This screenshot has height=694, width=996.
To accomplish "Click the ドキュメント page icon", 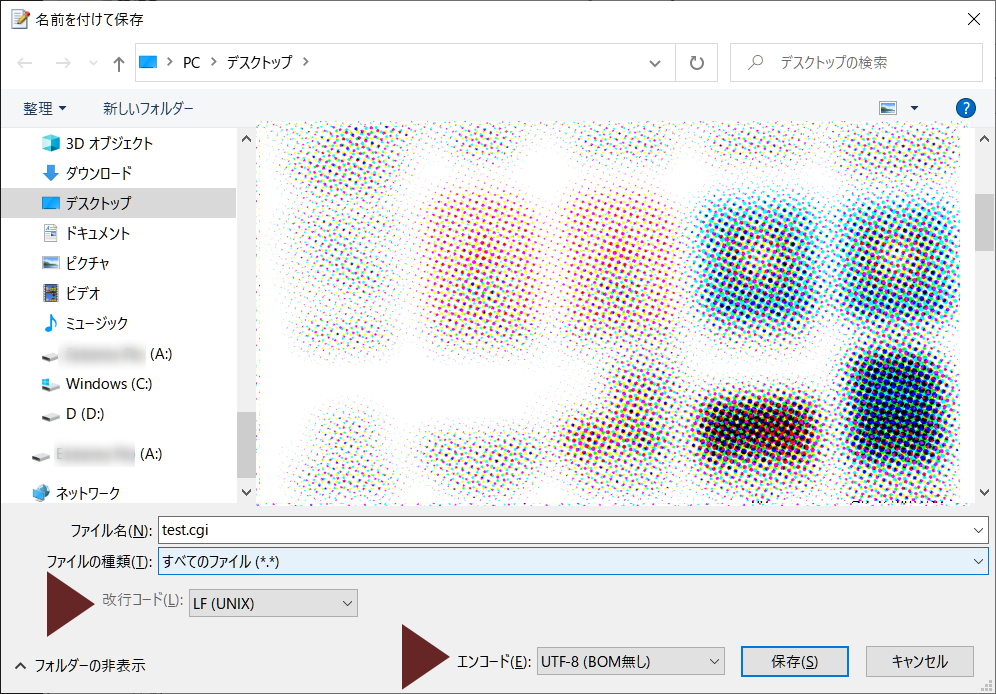I will [51, 233].
